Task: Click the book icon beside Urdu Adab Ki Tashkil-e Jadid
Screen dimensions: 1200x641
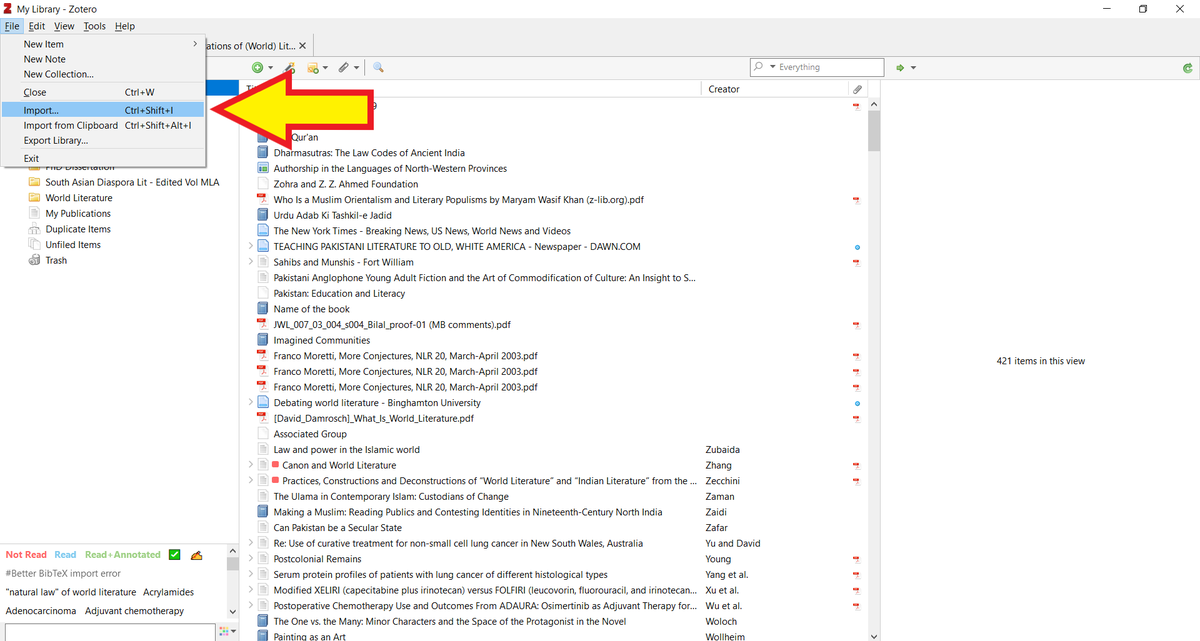Action: point(264,215)
